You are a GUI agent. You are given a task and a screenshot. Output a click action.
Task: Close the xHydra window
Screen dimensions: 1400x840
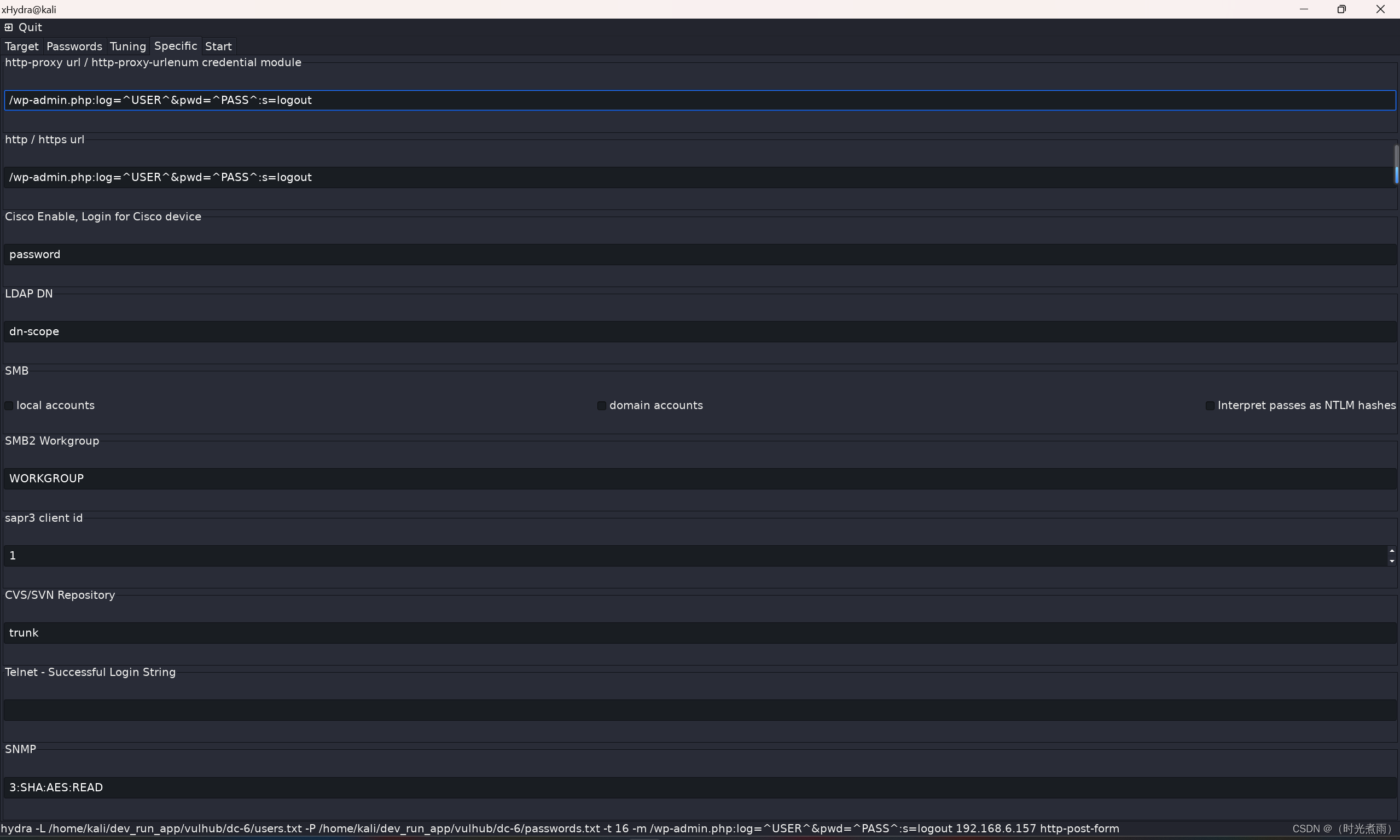pos(1380,9)
